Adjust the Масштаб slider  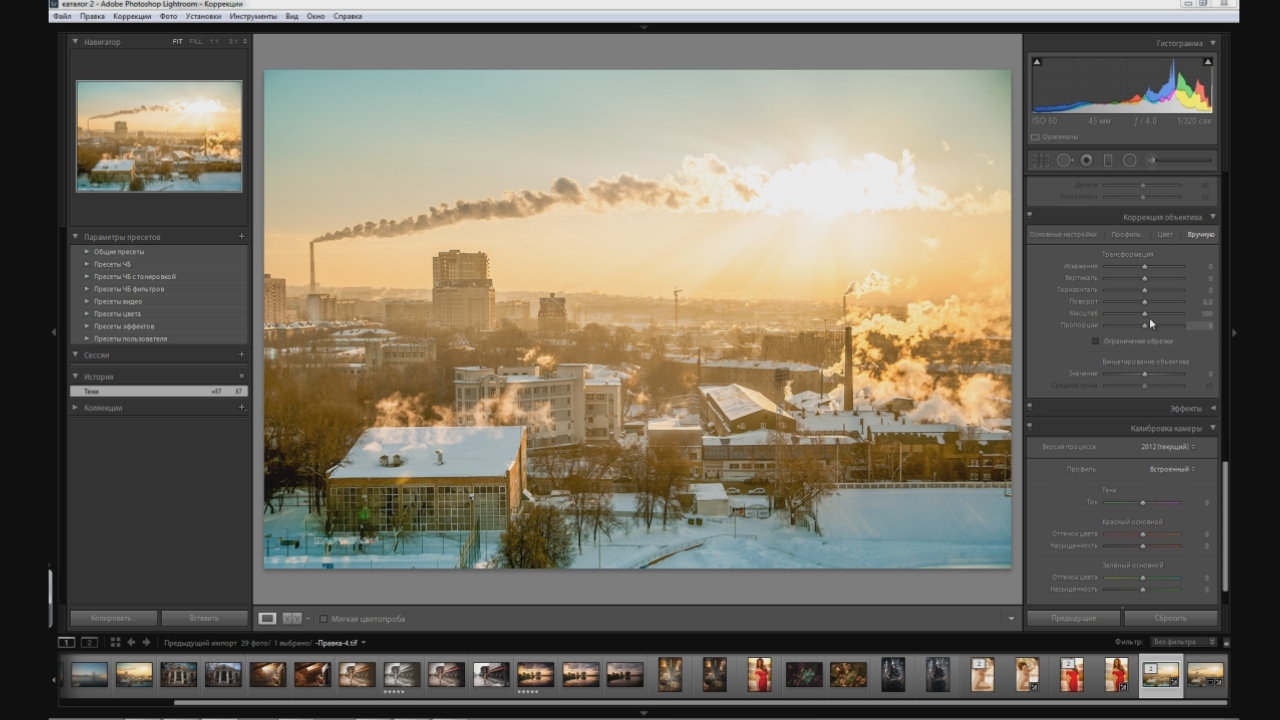[1145, 313]
